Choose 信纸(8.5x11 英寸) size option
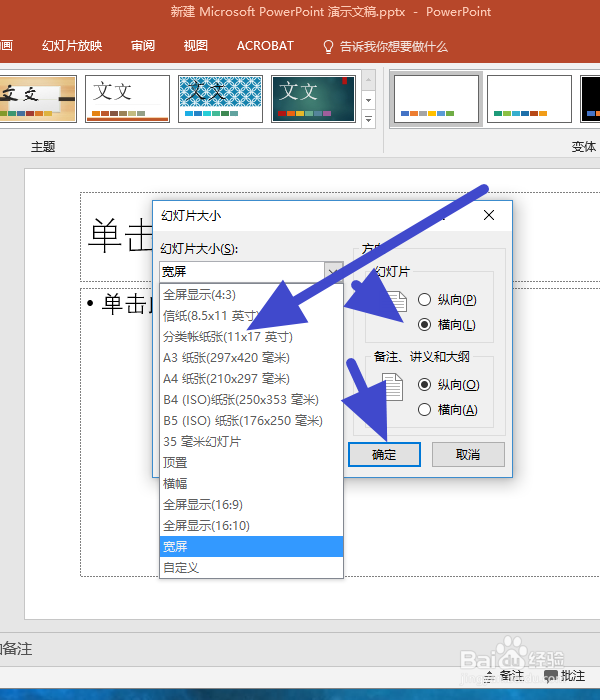Viewport: 600px width, 700px height. coord(251,316)
